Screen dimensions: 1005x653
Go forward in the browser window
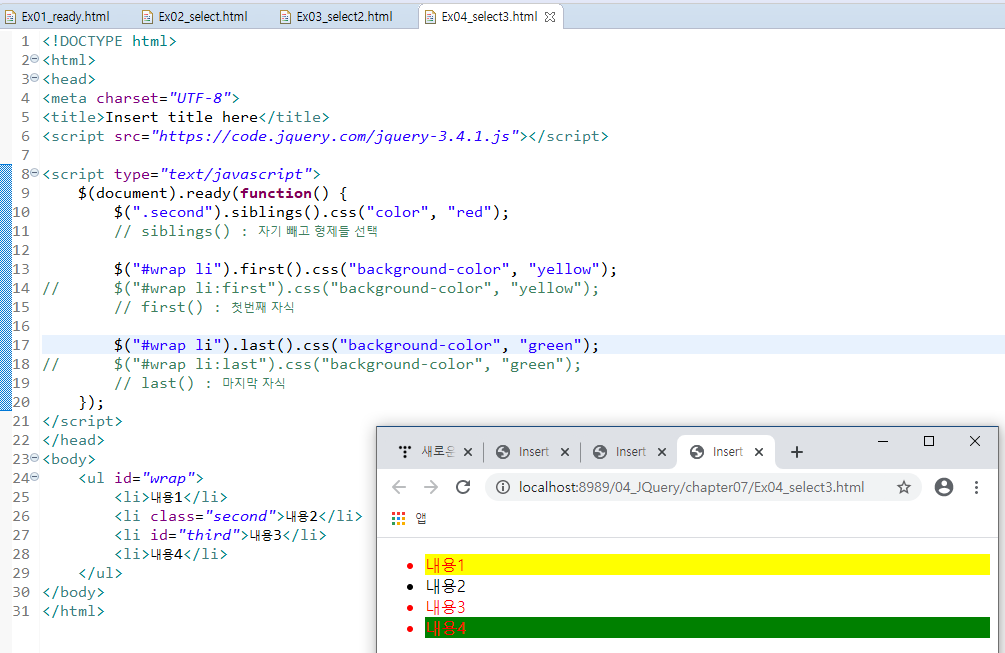pyautogui.click(x=431, y=488)
